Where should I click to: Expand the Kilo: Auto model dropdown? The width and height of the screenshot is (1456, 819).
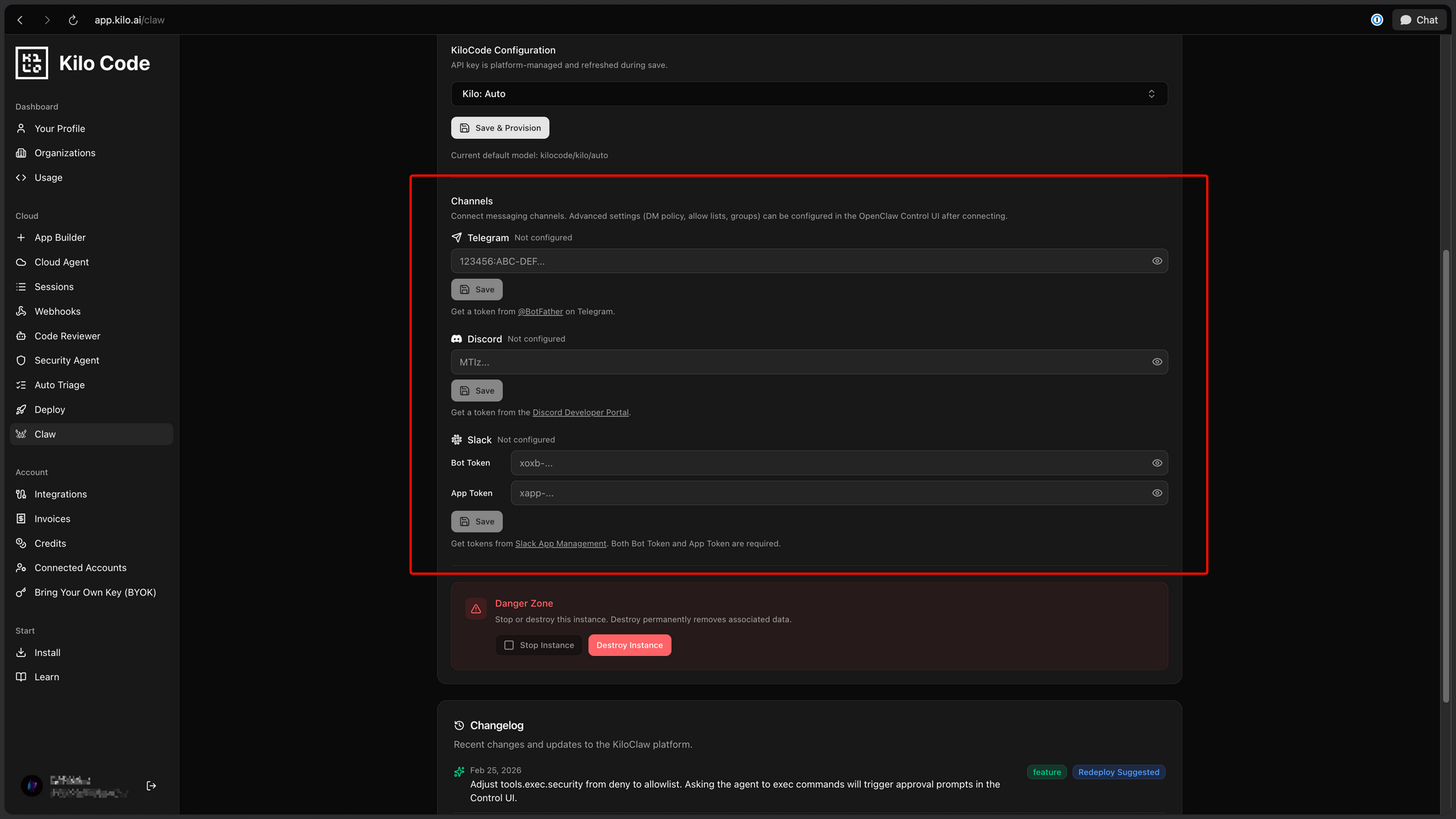click(x=809, y=94)
